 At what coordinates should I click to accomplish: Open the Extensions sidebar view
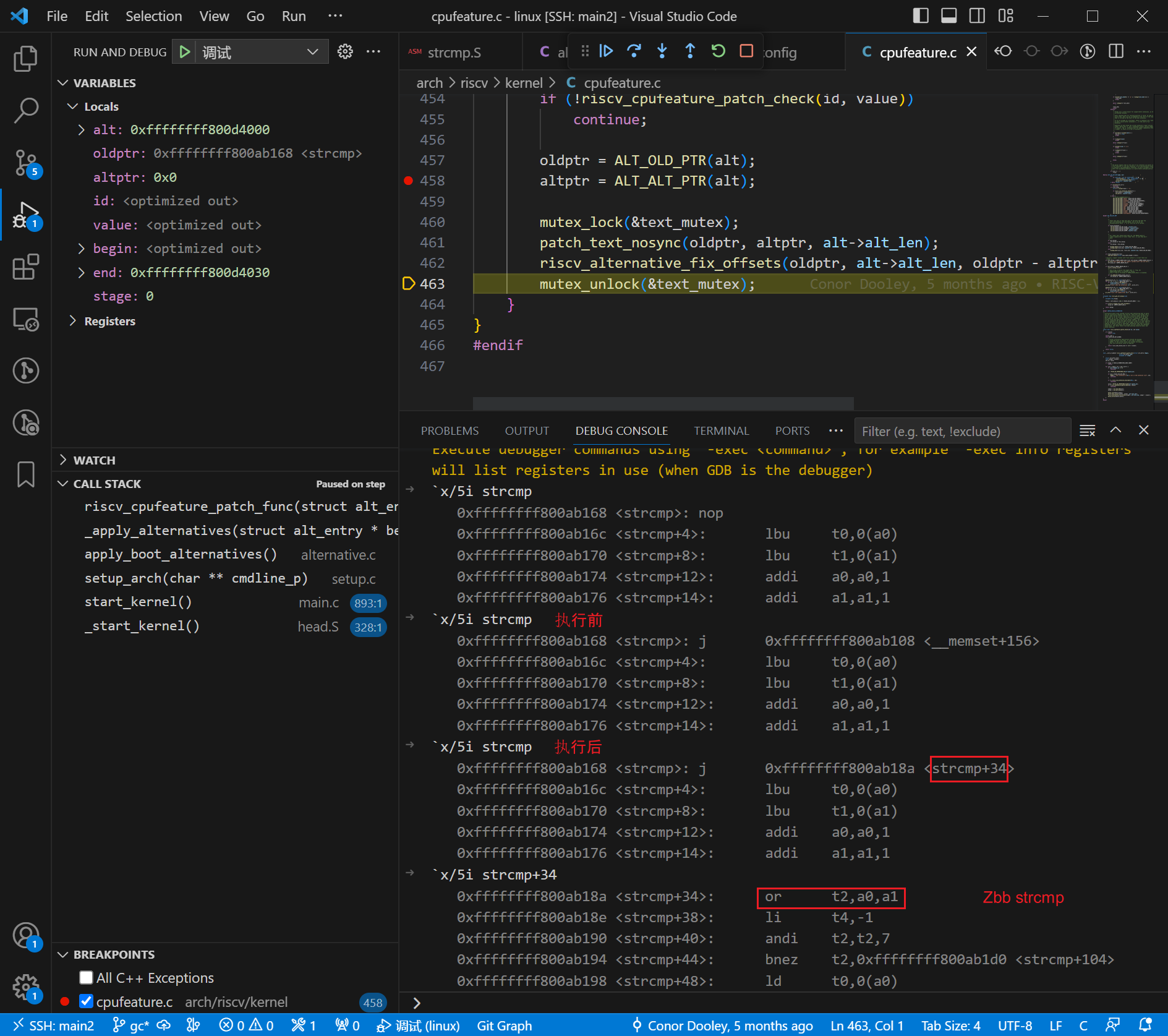(x=25, y=267)
